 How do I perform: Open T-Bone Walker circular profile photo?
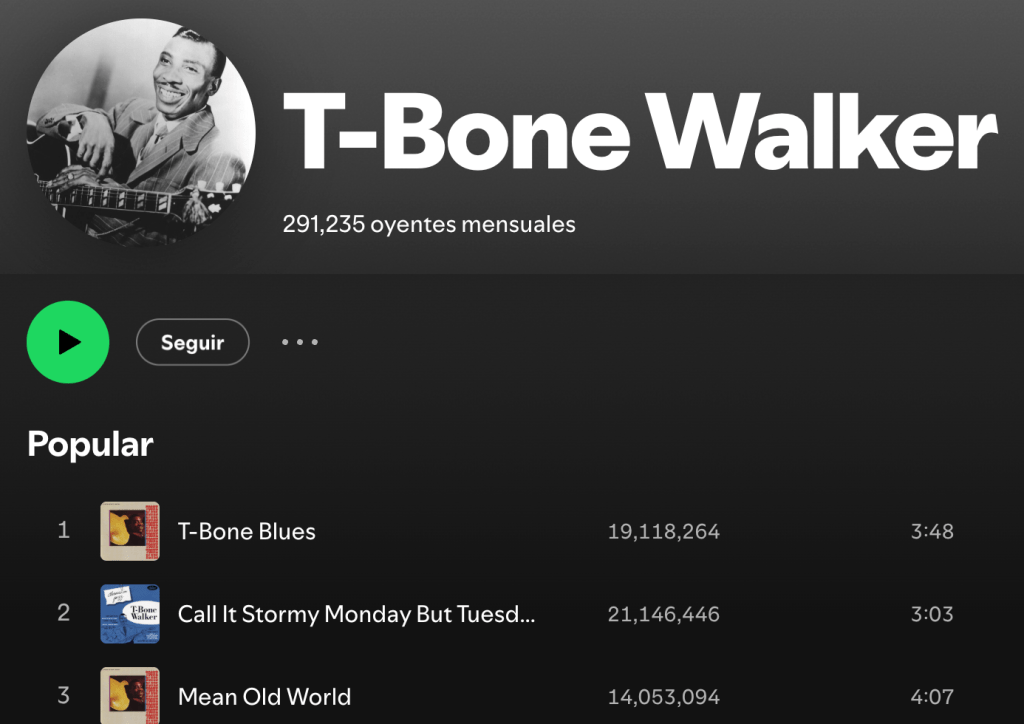(140, 132)
